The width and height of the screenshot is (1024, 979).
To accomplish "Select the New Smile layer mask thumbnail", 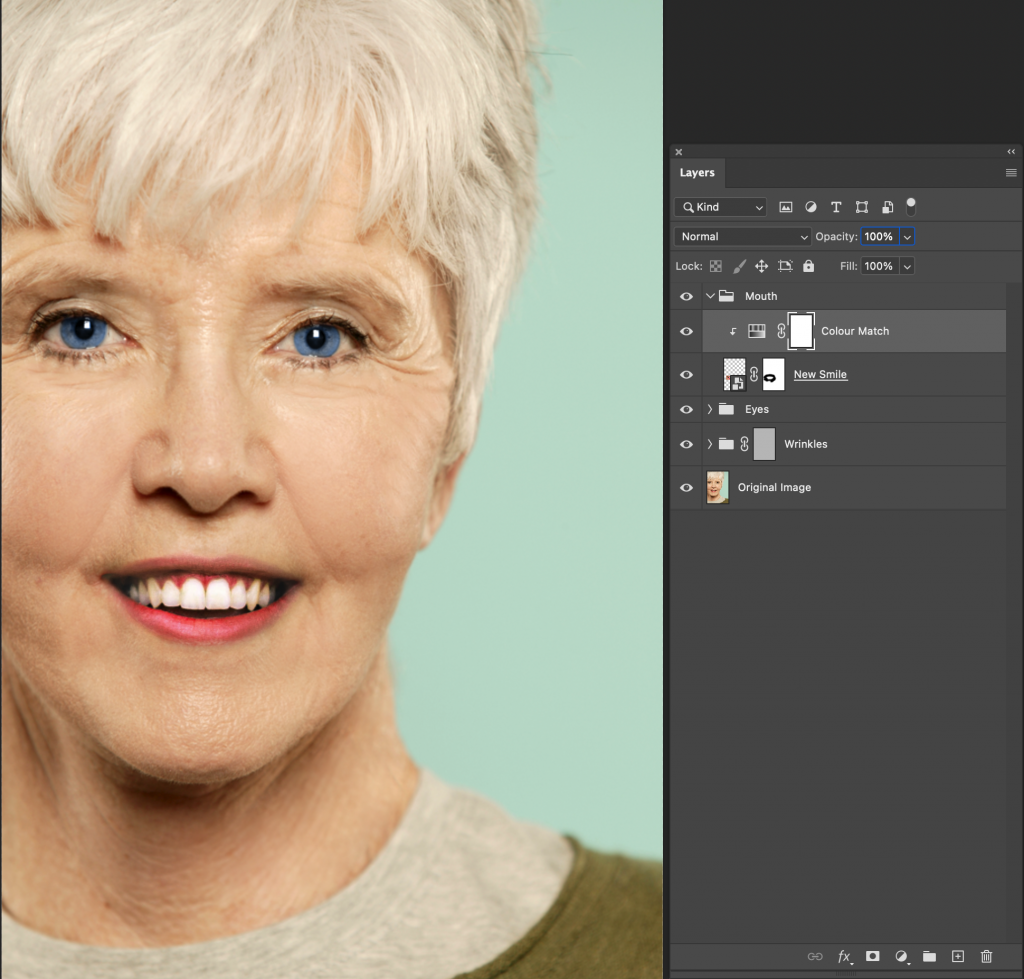I will tap(773, 374).
